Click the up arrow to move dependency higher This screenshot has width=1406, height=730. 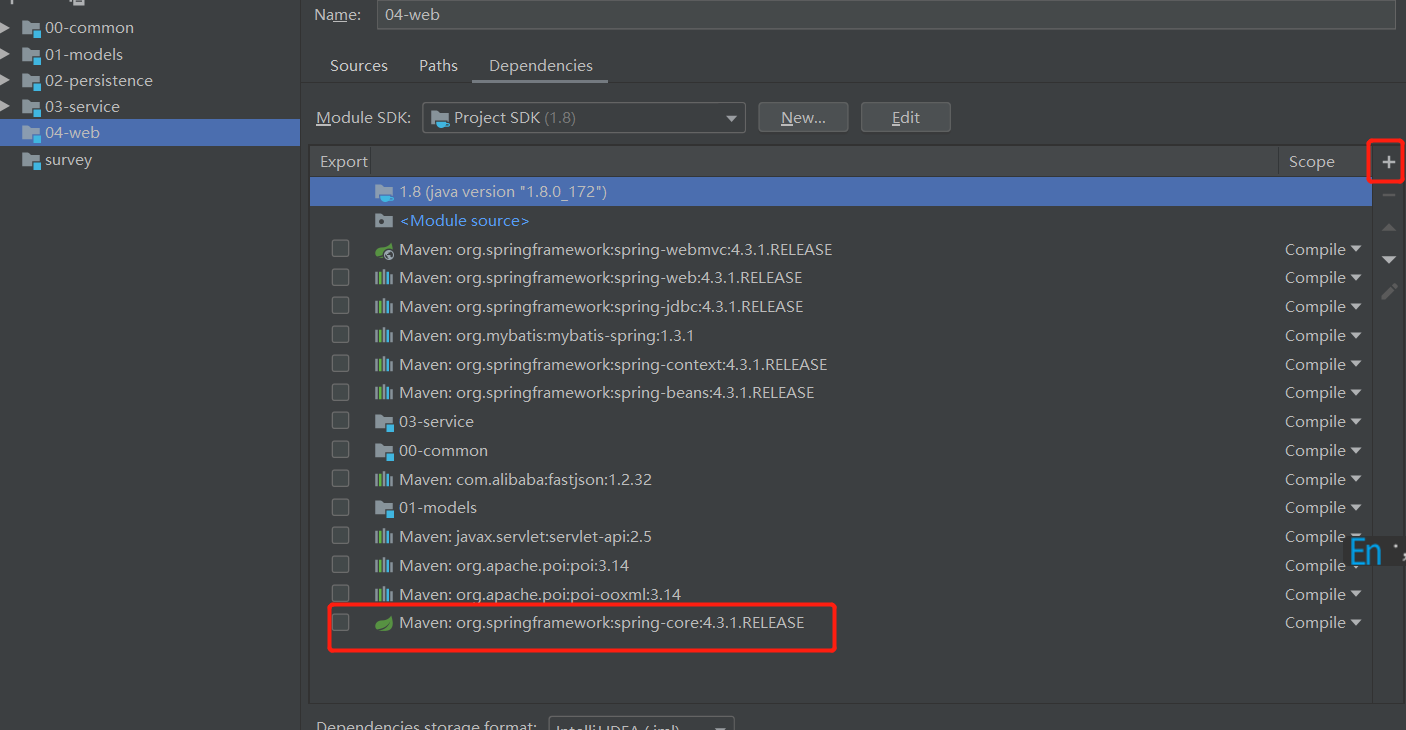tap(1387, 227)
